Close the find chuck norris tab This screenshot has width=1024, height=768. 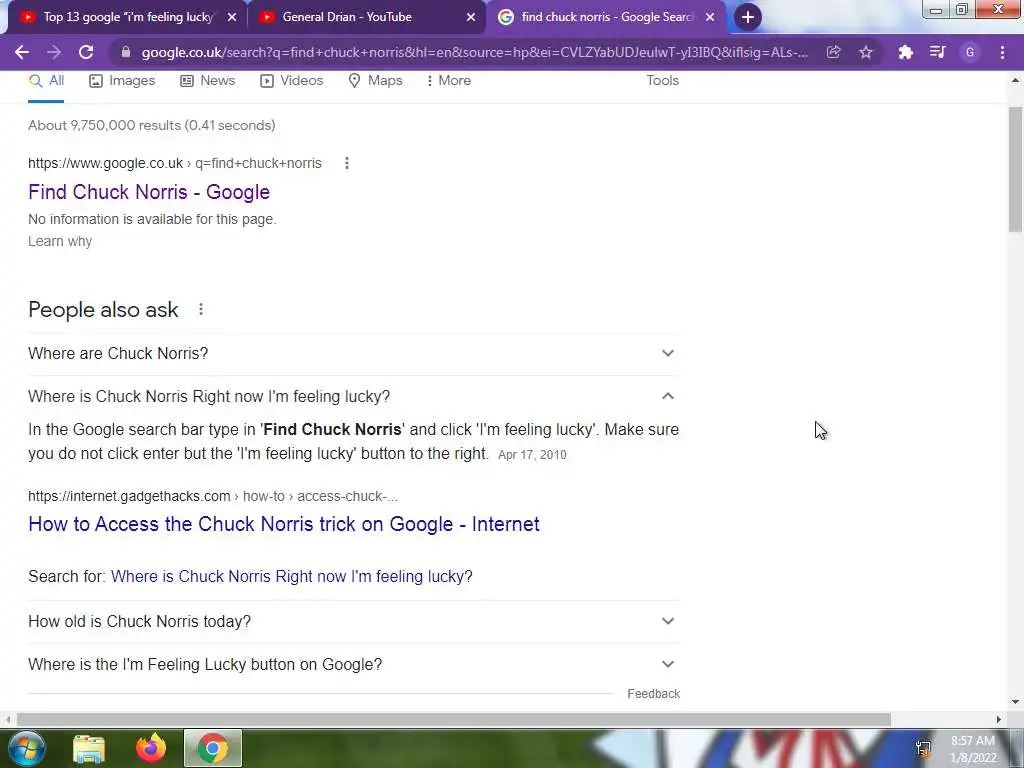click(x=710, y=18)
